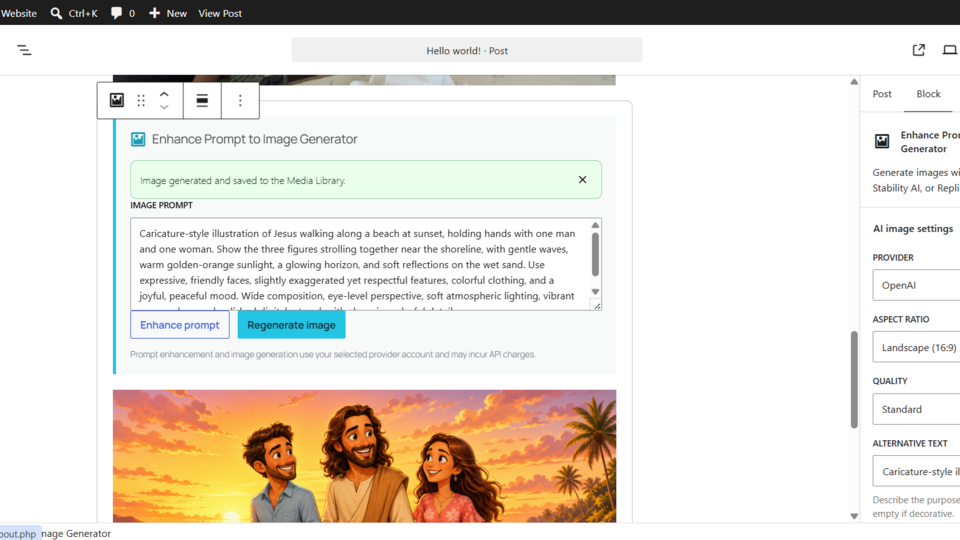Move block up with chevron

[164, 94]
